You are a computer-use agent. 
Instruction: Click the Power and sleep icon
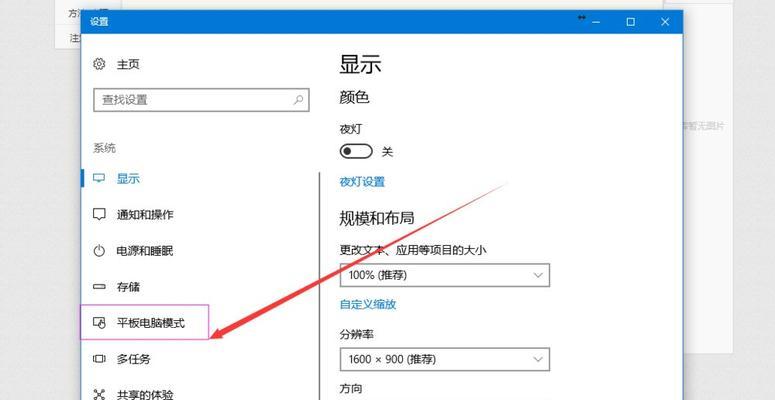pyautogui.click(x=99, y=251)
